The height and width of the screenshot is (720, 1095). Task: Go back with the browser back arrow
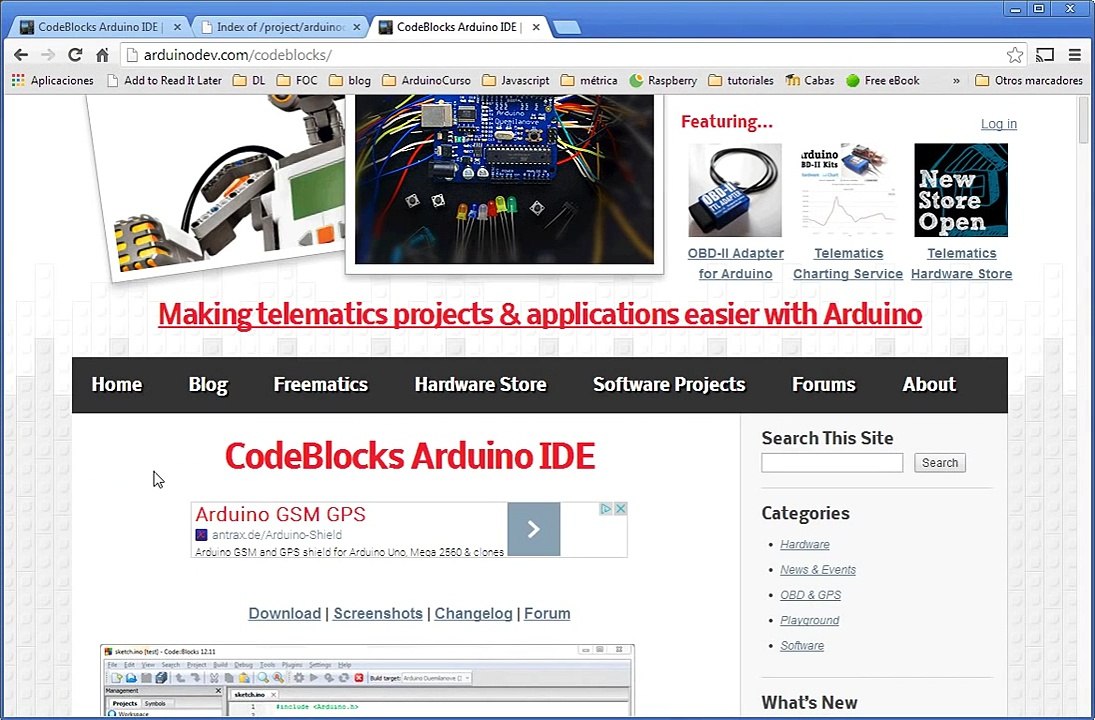(21, 54)
